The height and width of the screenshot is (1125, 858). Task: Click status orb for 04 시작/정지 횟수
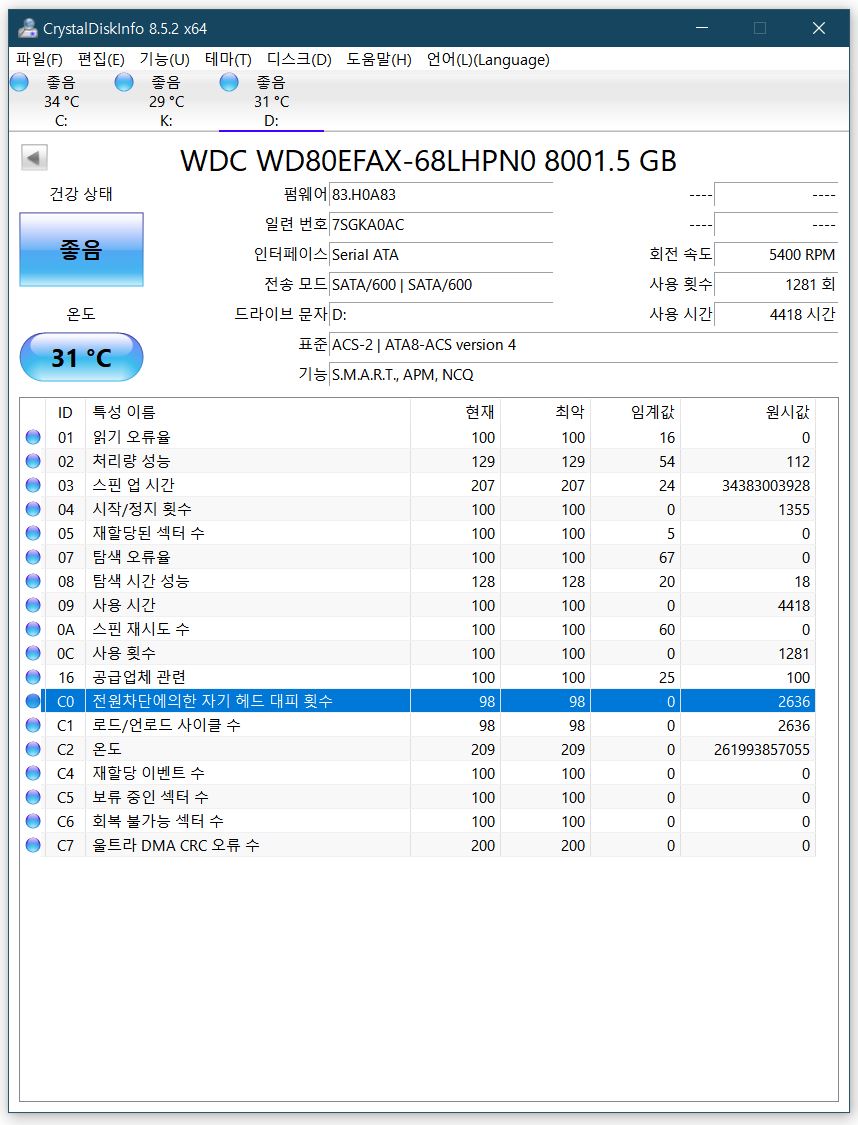click(33, 509)
